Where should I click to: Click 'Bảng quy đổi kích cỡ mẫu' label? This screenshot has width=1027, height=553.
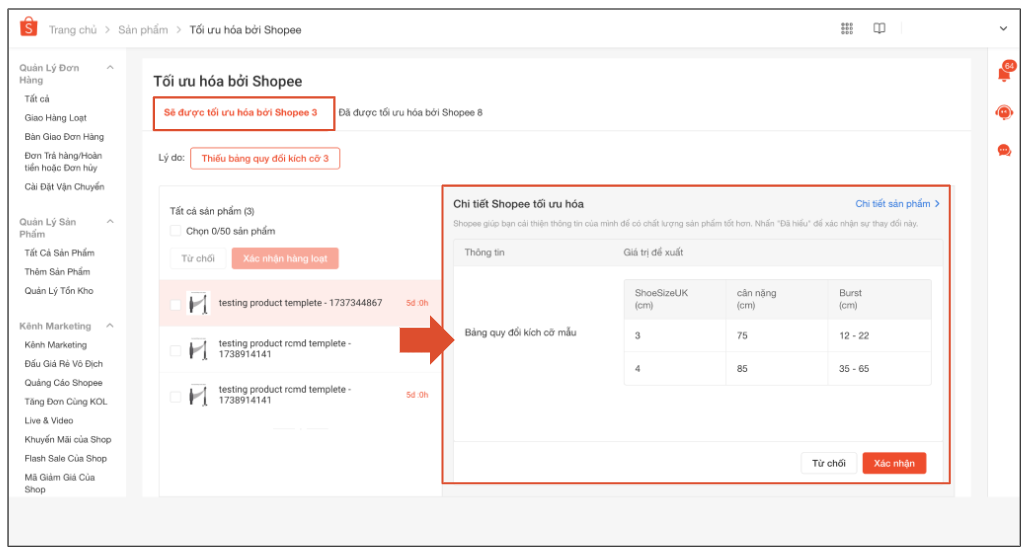(521, 333)
